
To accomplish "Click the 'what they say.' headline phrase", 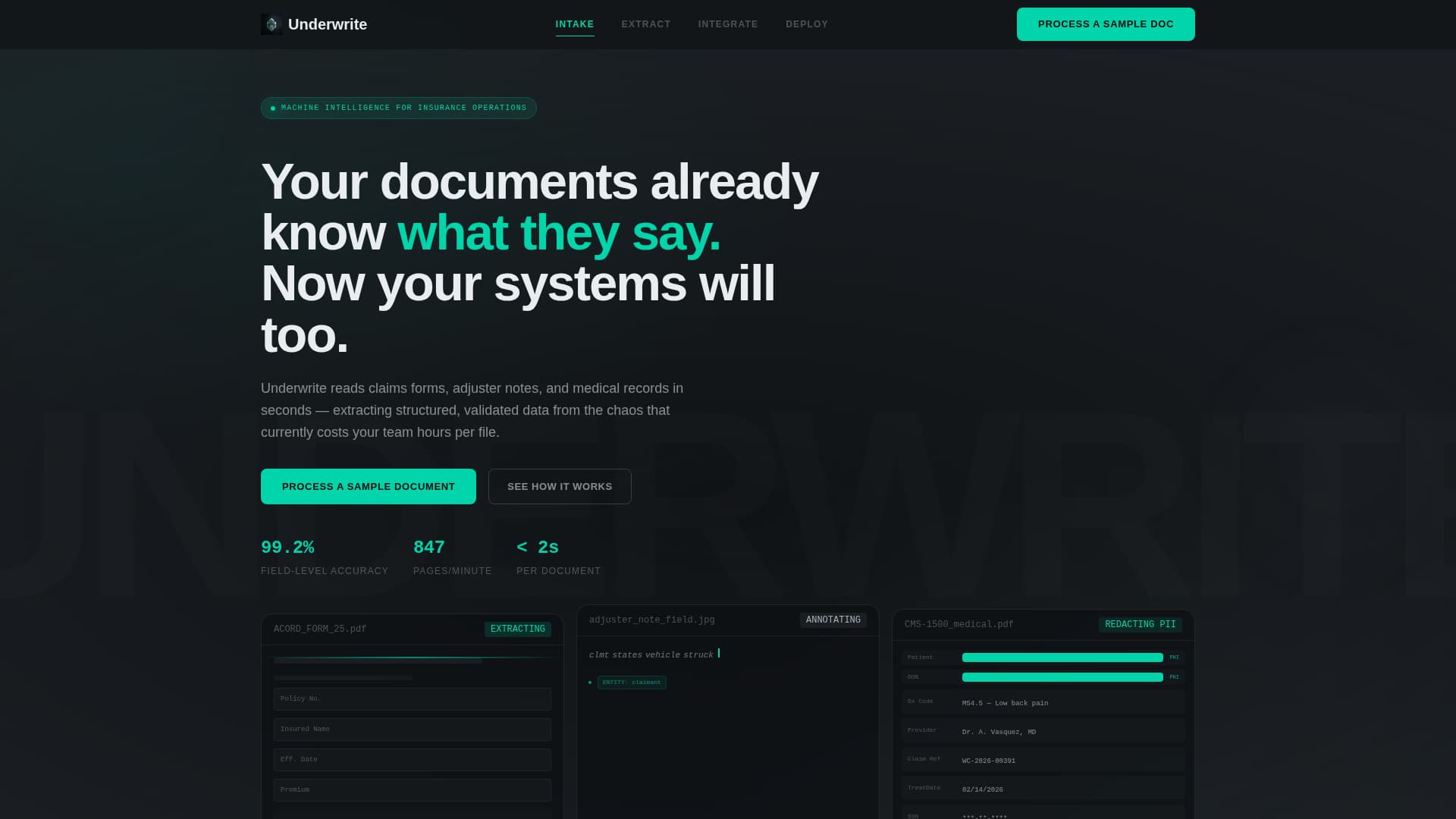I will tap(559, 233).
